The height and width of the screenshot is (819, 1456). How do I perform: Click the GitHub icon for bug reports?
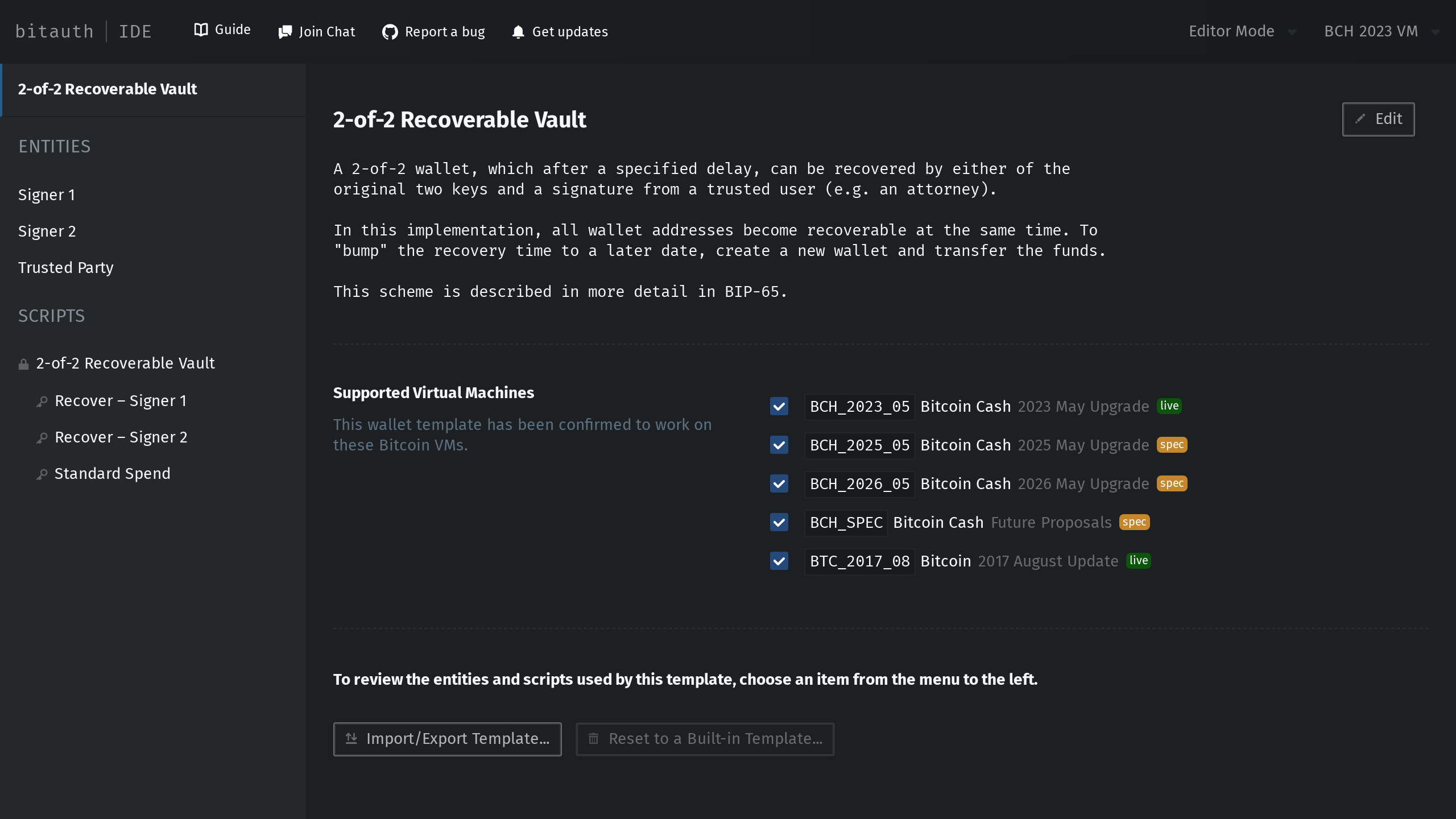pyautogui.click(x=390, y=32)
